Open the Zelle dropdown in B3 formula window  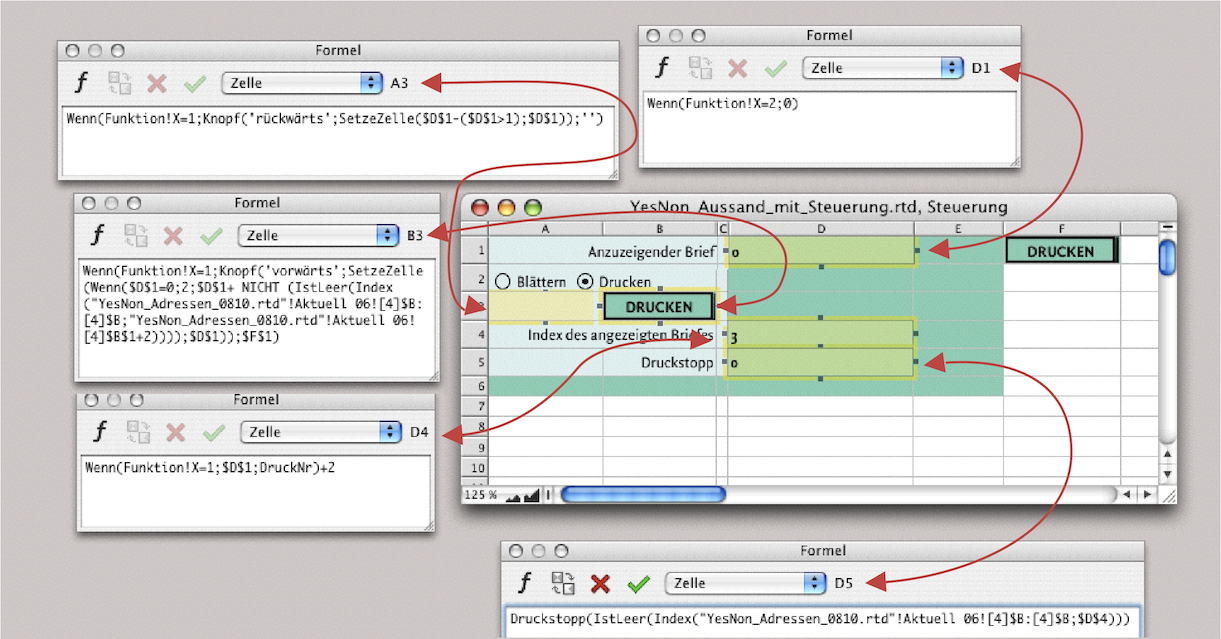click(318, 235)
